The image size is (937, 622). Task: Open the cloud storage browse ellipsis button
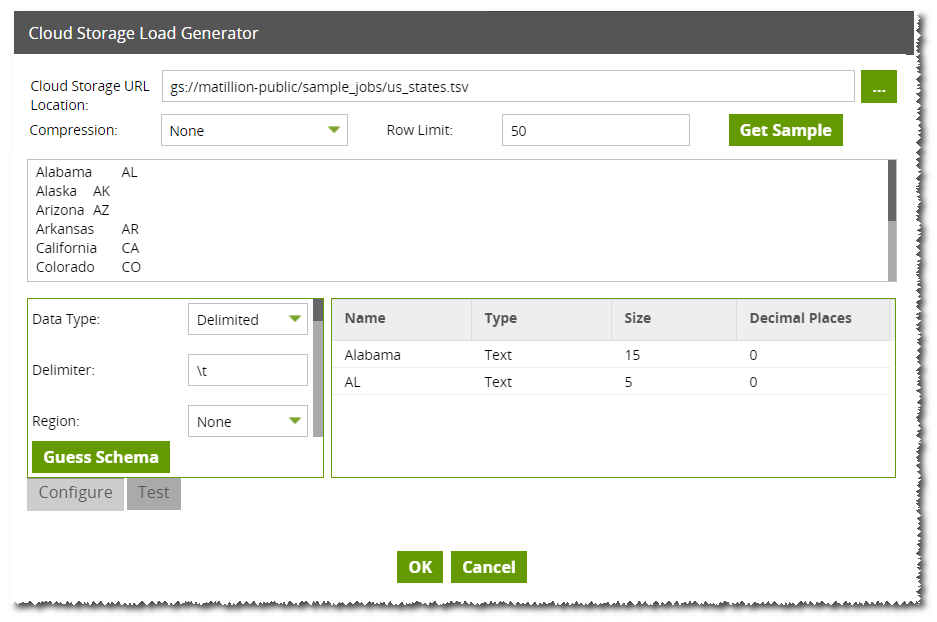[878, 87]
